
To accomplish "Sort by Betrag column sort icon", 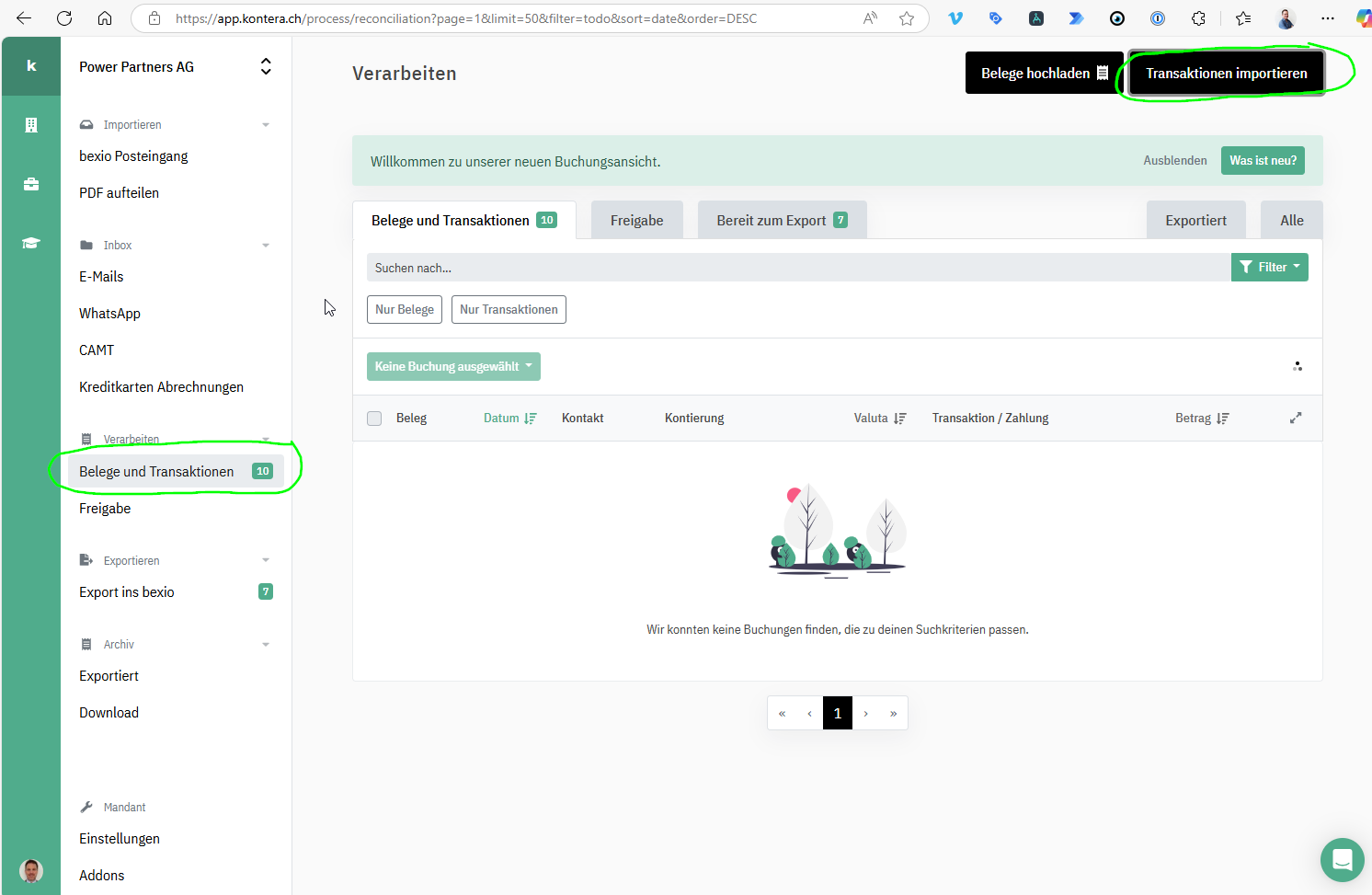I will tap(1222, 419).
